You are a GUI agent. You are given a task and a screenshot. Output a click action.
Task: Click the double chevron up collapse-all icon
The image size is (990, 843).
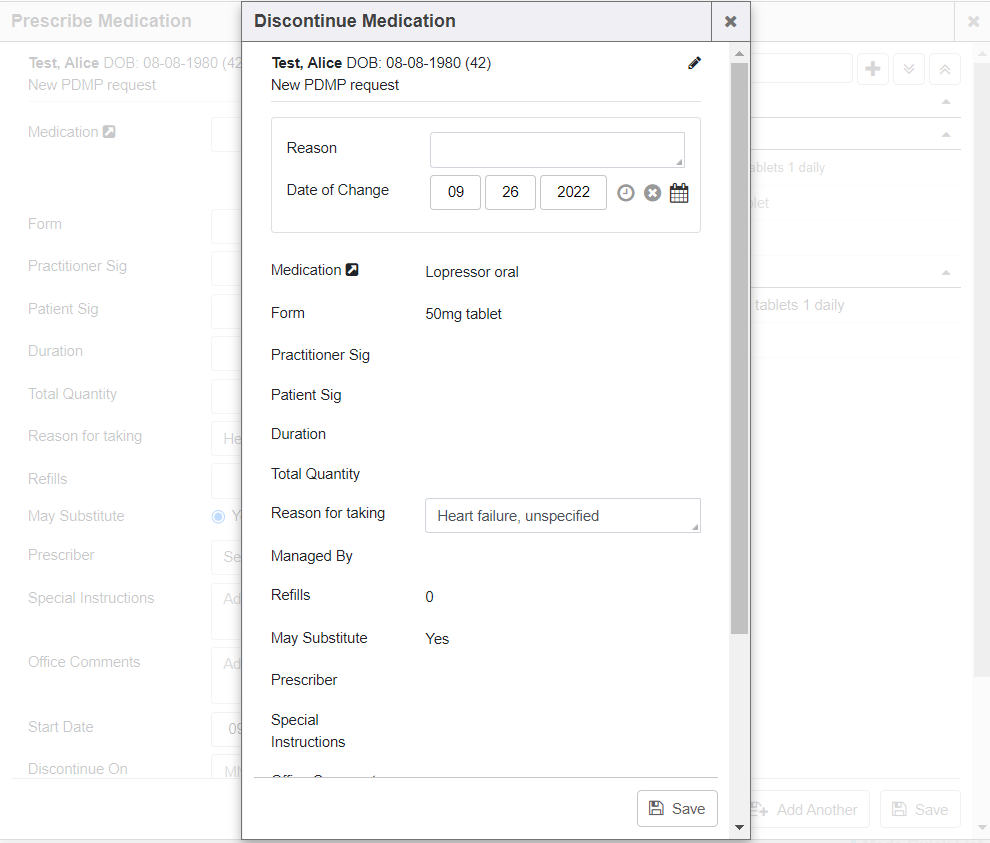tap(944, 69)
